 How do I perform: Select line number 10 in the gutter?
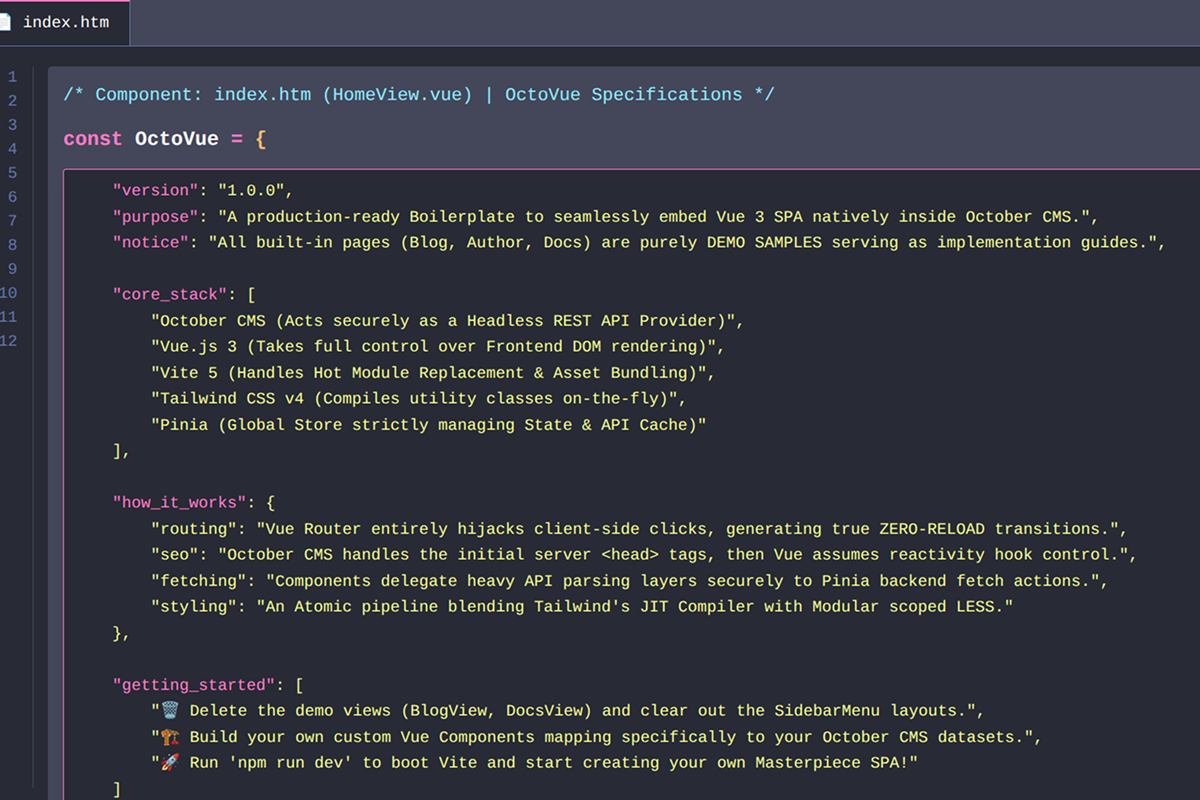(9, 293)
